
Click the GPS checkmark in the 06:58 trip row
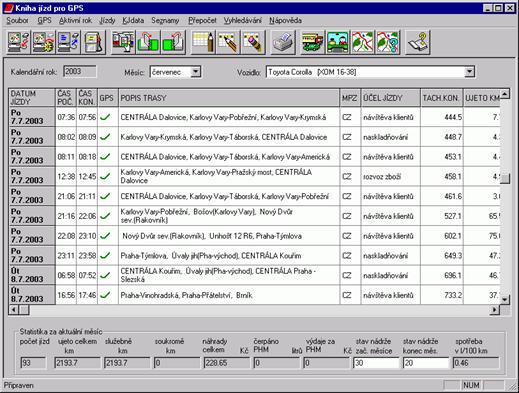click(105, 275)
